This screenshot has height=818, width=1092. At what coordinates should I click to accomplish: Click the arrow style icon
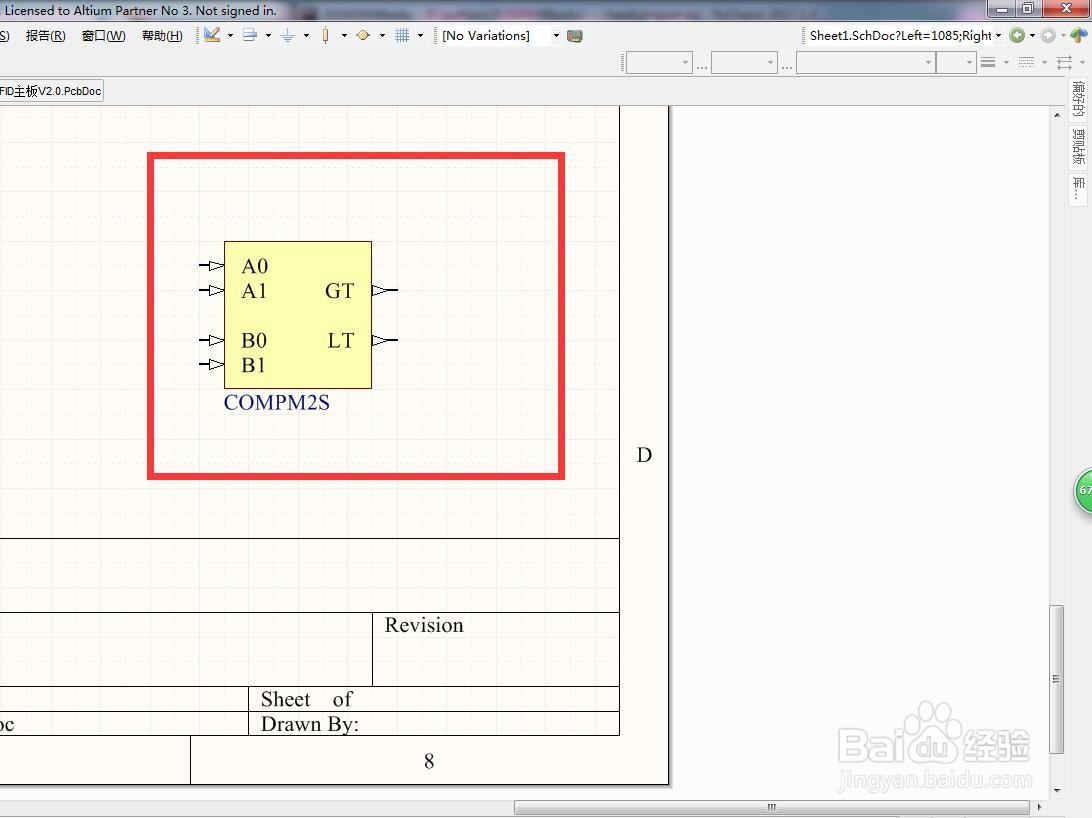1064,63
